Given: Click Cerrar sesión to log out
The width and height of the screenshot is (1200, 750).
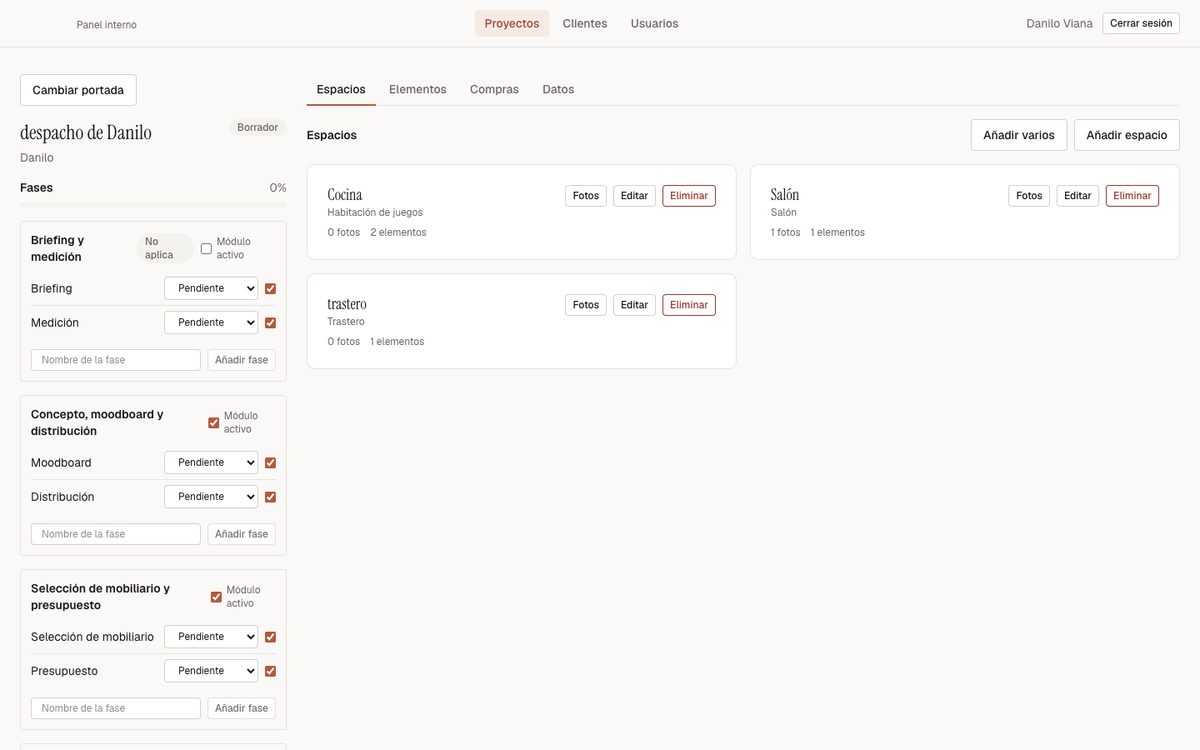Looking at the screenshot, I should [x=1141, y=23].
